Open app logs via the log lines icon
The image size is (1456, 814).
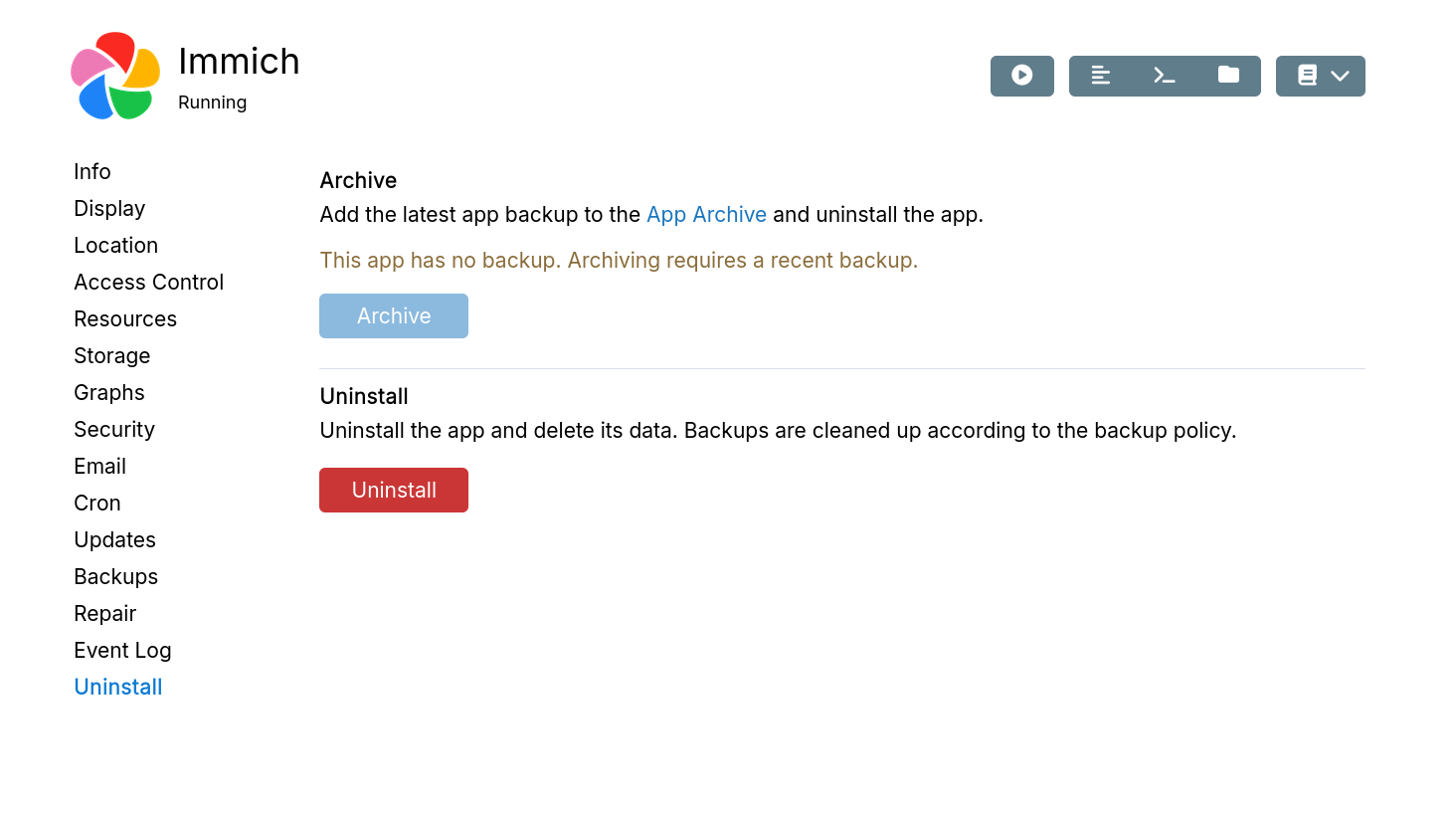pyautogui.click(x=1101, y=76)
